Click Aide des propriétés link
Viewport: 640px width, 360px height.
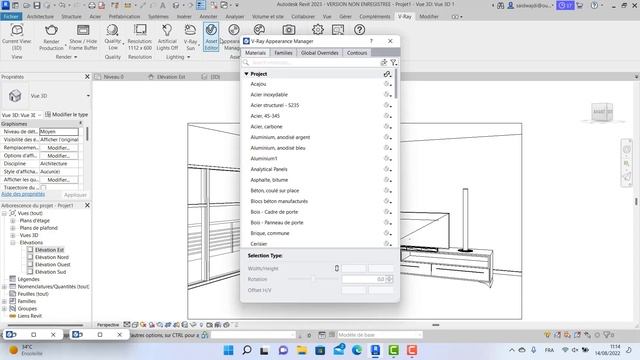[x=23, y=194]
